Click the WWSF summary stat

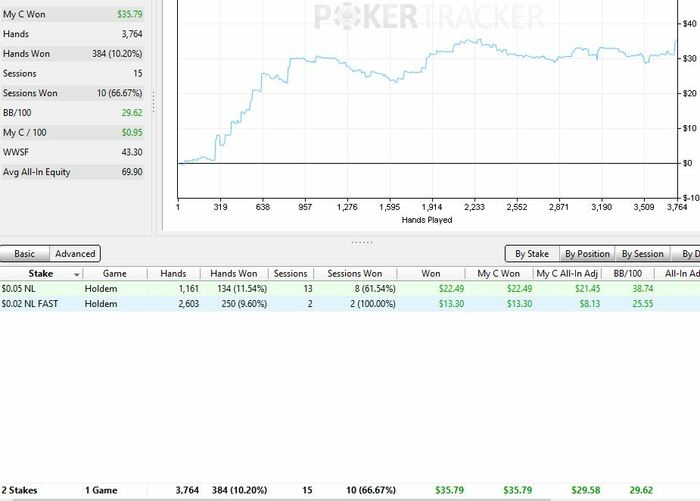tap(72, 152)
